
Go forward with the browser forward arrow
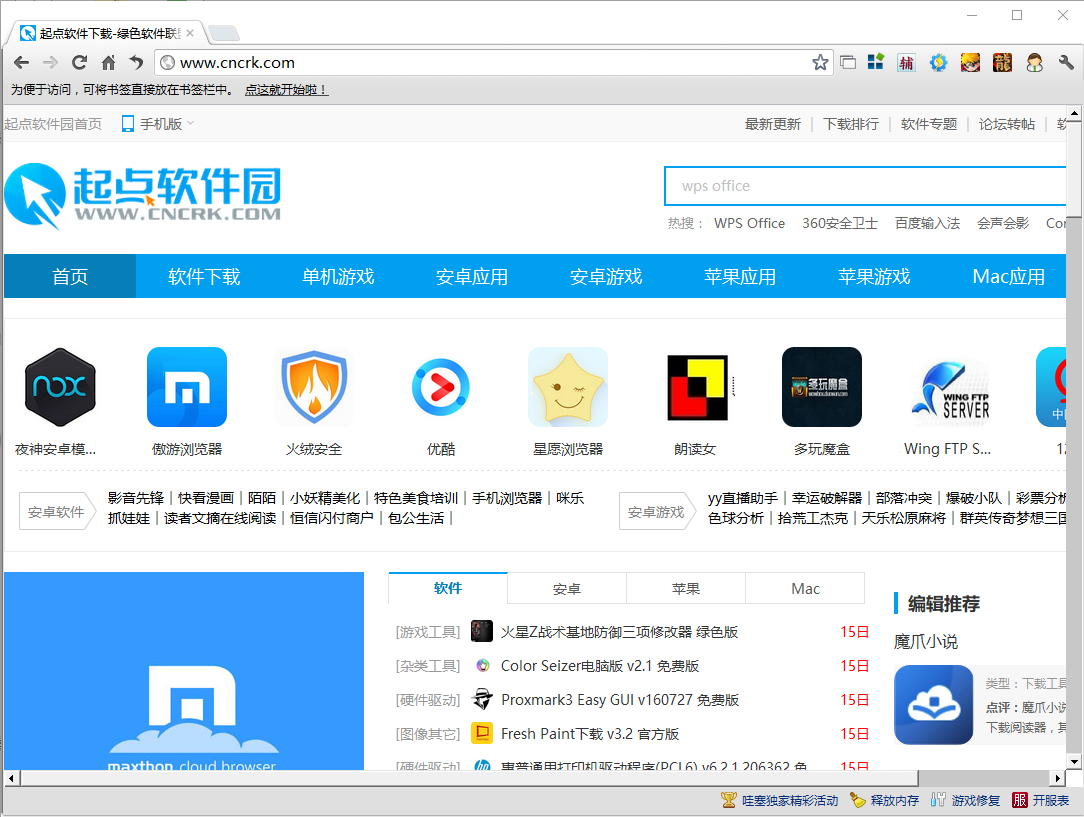[50, 63]
